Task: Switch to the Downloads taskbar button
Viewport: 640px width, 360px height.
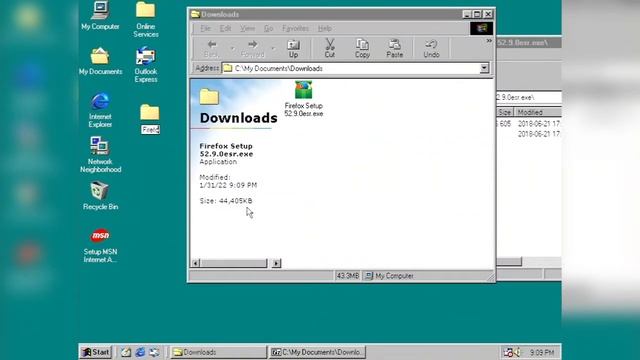Action: click(218, 352)
